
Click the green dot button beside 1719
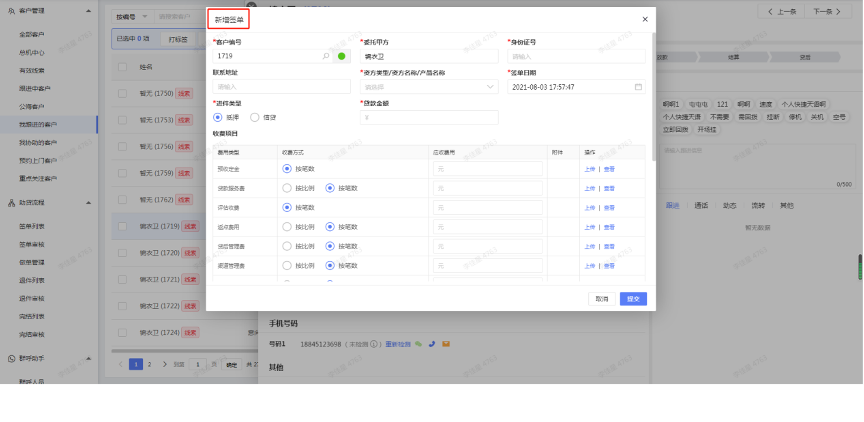(x=342, y=56)
